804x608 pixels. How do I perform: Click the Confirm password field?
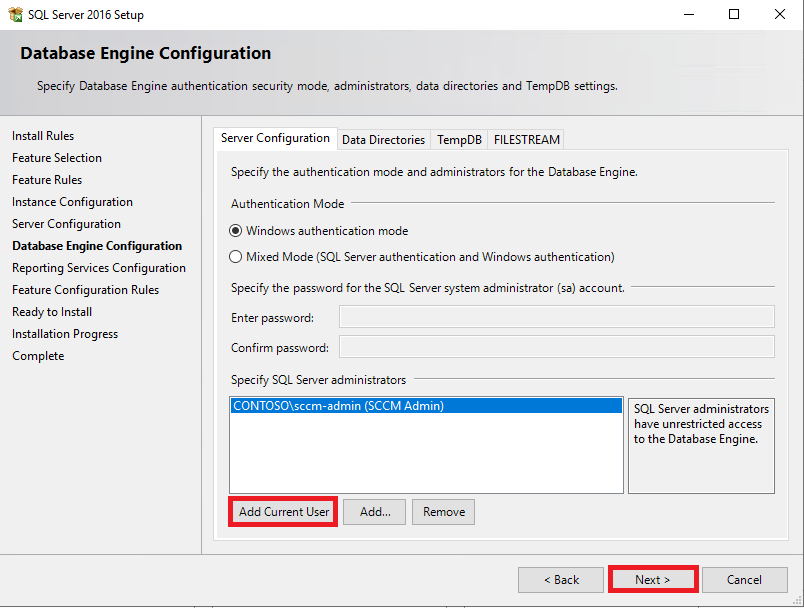coord(556,347)
